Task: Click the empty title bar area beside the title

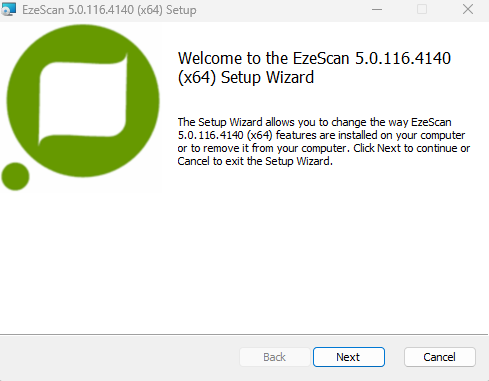Action: (x=282, y=10)
